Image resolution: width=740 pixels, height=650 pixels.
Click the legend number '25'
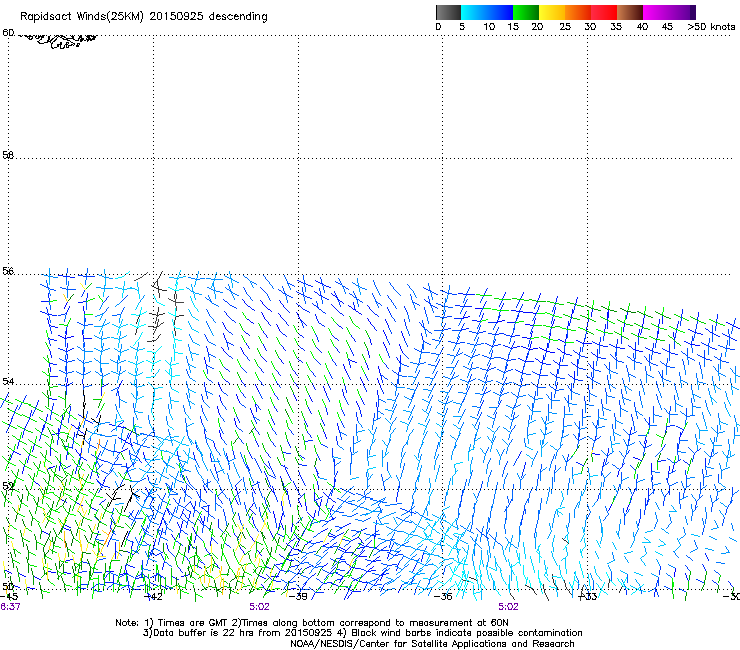tap(565, 27)
